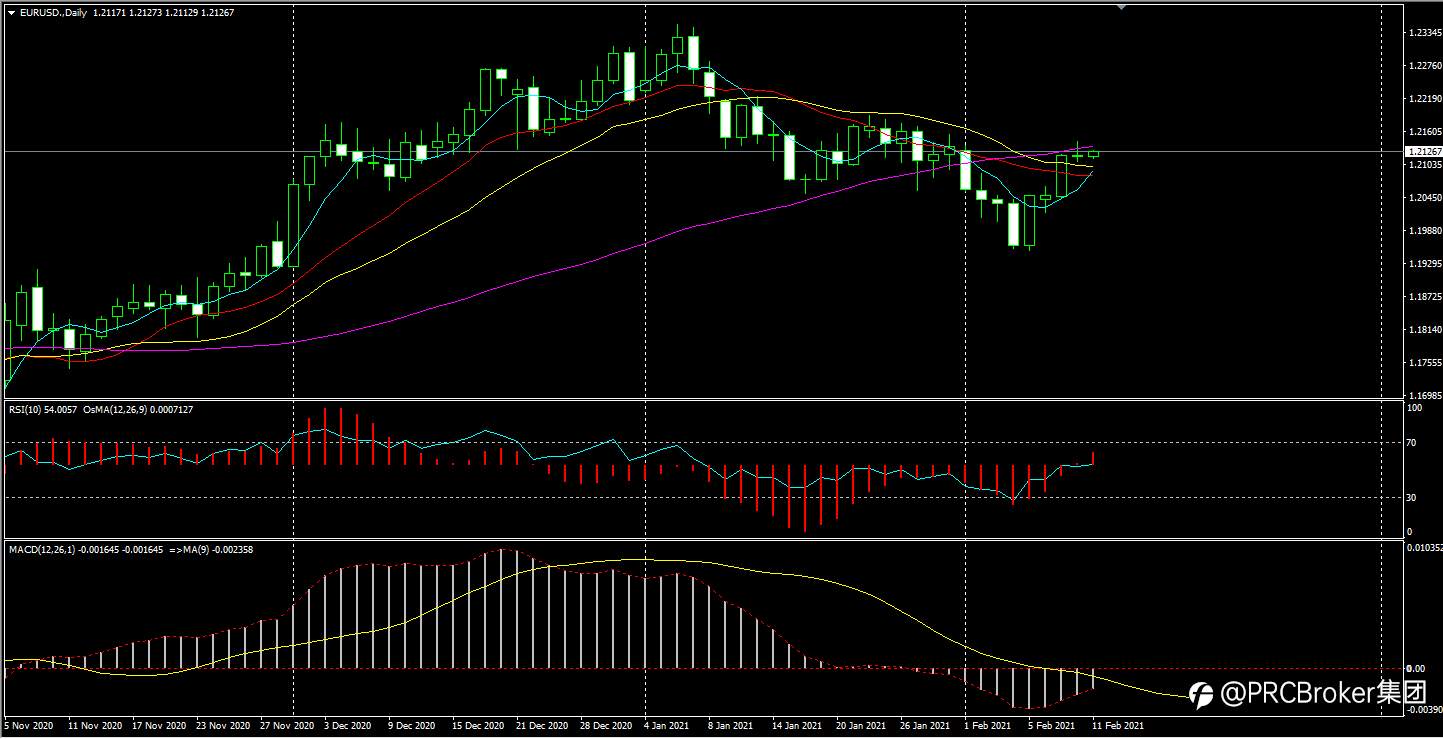This screenshot has width=1443, height=739.
Task: Click the 1.21605 price axis label
Action: [1423, 132]
